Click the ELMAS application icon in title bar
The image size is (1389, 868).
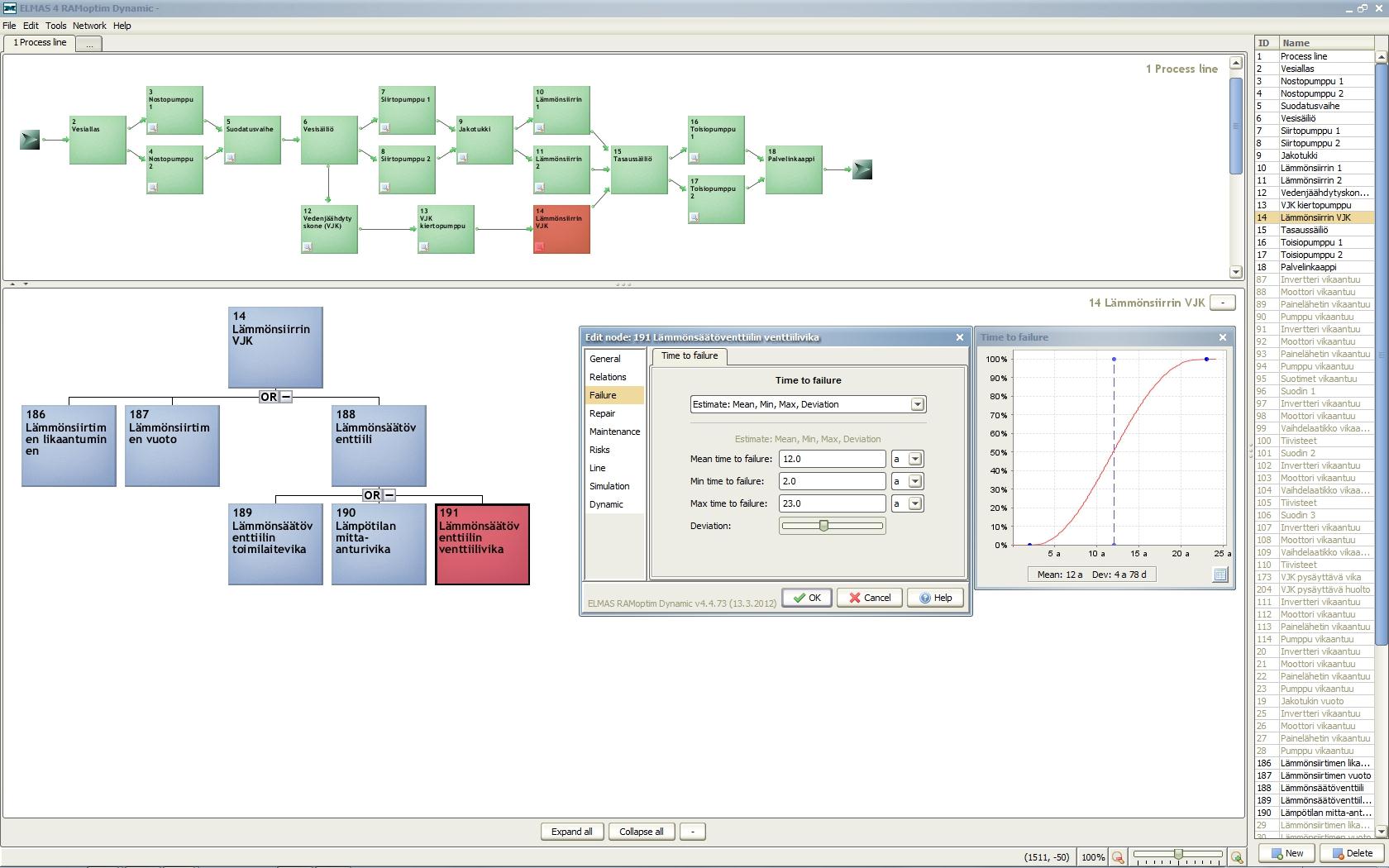point(9,7)
